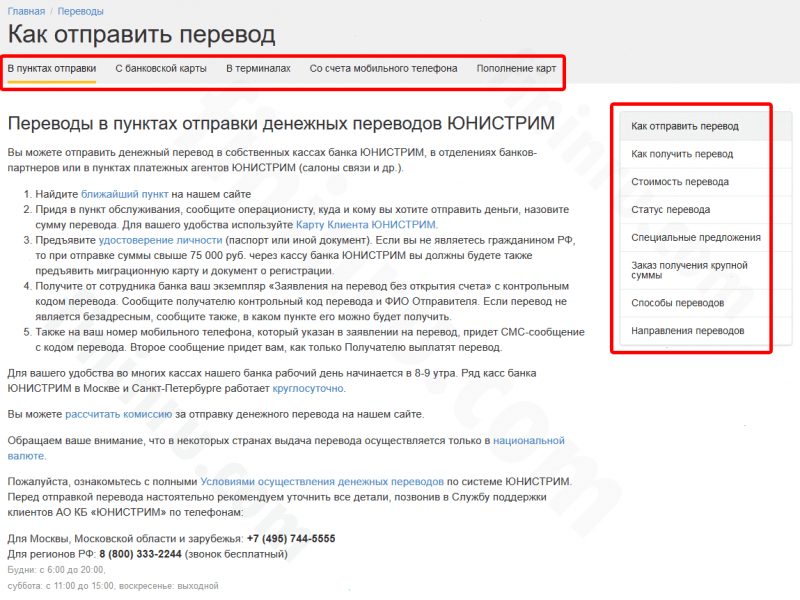Viewport: 800px width, 600px height.
Task: Follow the круглосуточно link
Action: point(308,389)
